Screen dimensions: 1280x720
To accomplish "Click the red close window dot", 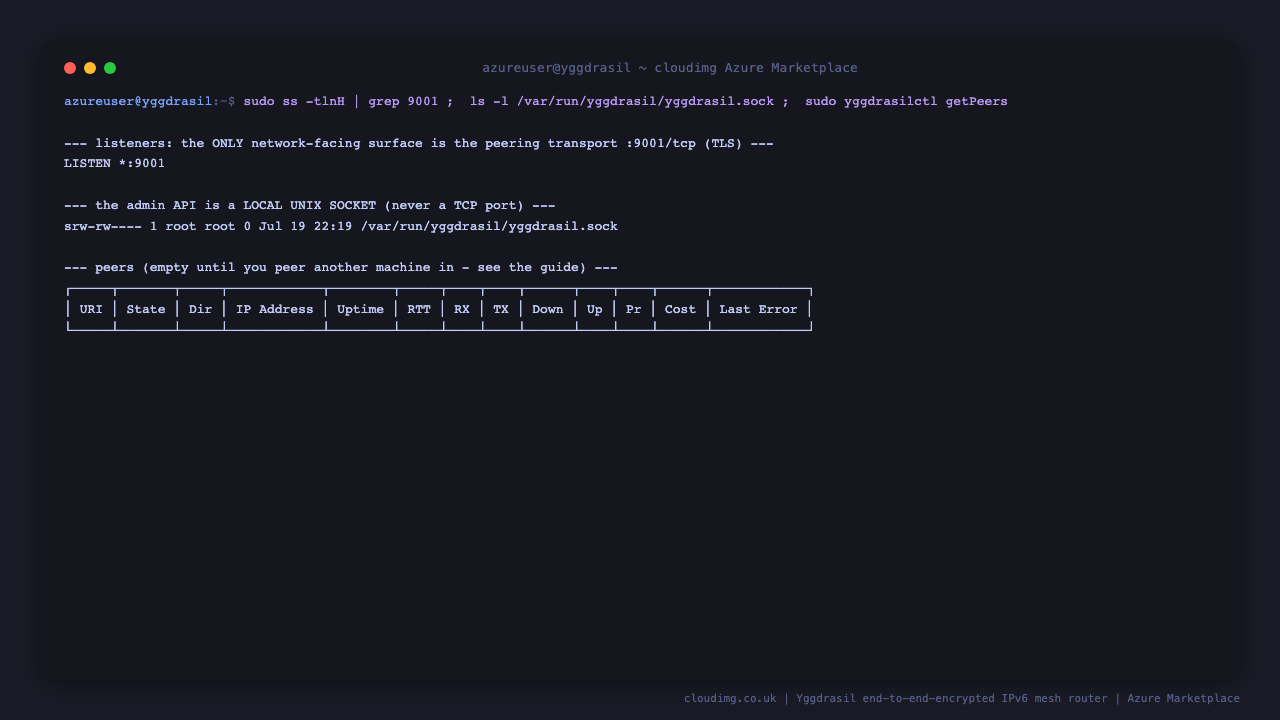I will (x=70, y=68).
